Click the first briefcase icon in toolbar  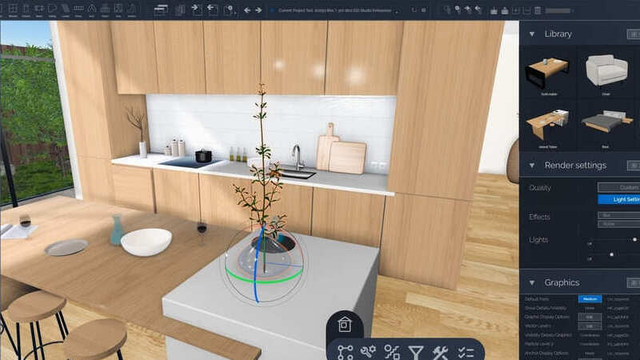494,11
